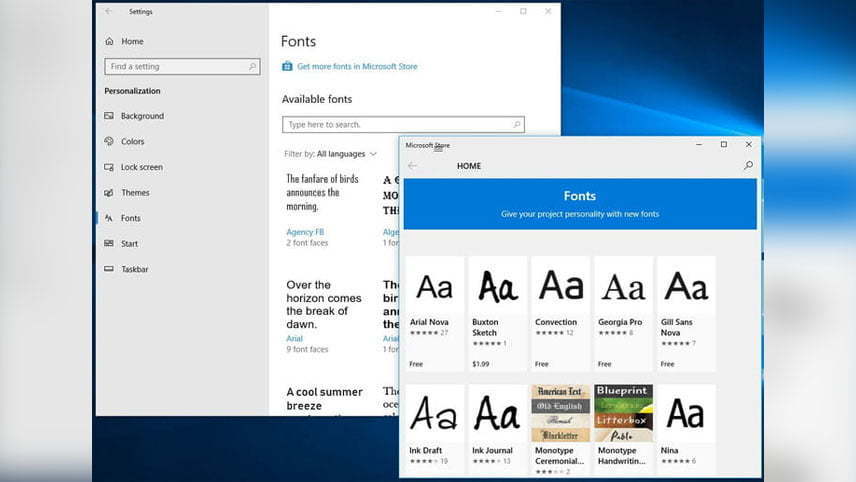
Task: Open the Arial font link
Action: click(294, 338)
